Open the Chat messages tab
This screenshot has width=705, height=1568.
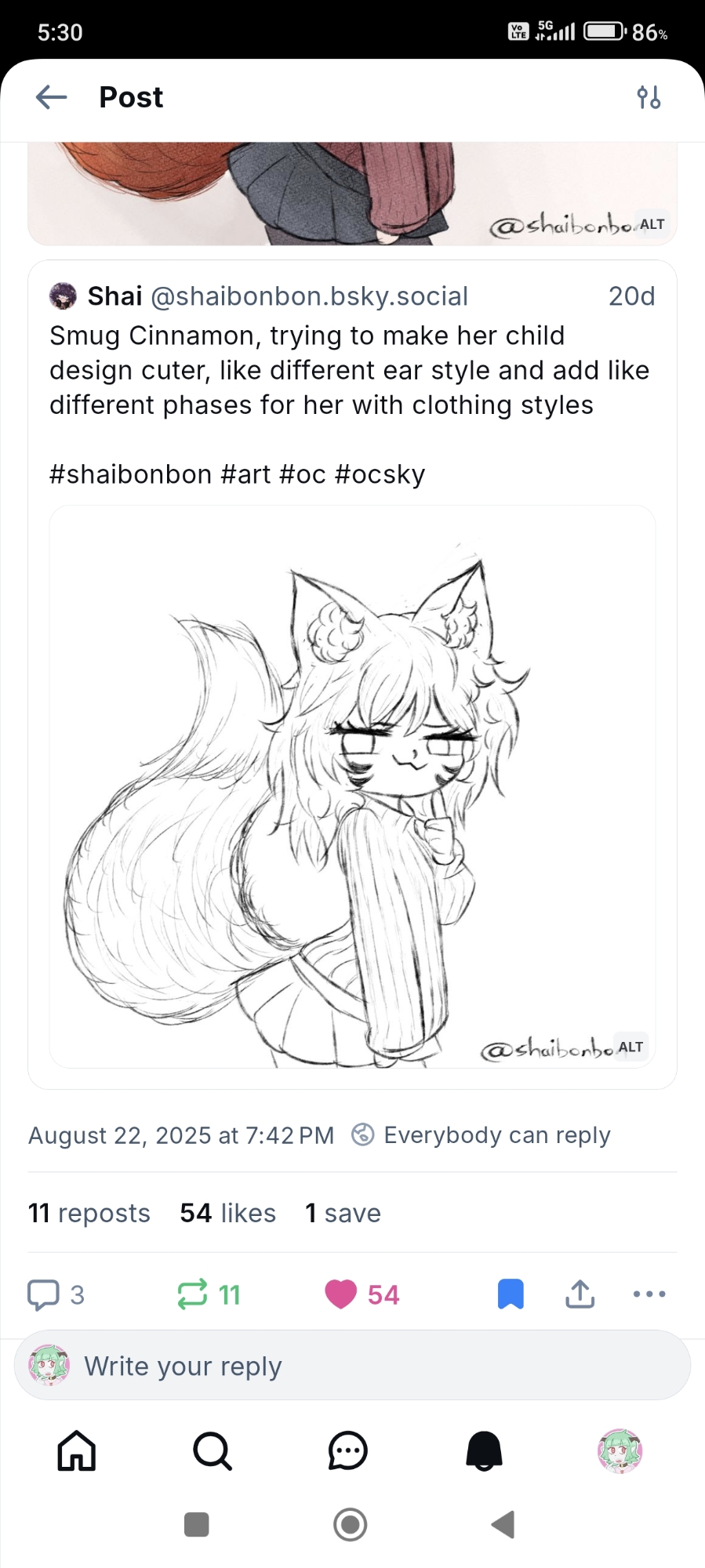pyautogui.click(x=348, y=1450)
